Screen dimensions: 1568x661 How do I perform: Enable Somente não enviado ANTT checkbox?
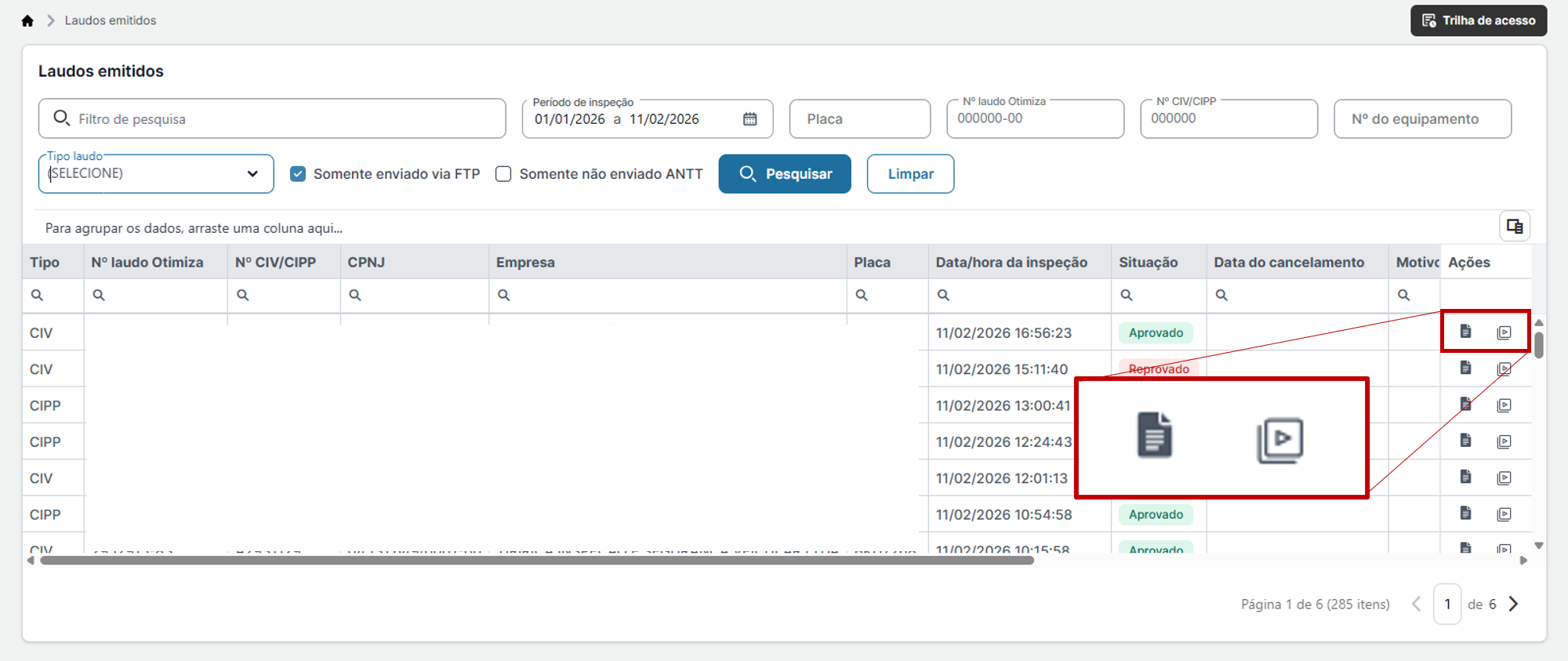point(503,174)
